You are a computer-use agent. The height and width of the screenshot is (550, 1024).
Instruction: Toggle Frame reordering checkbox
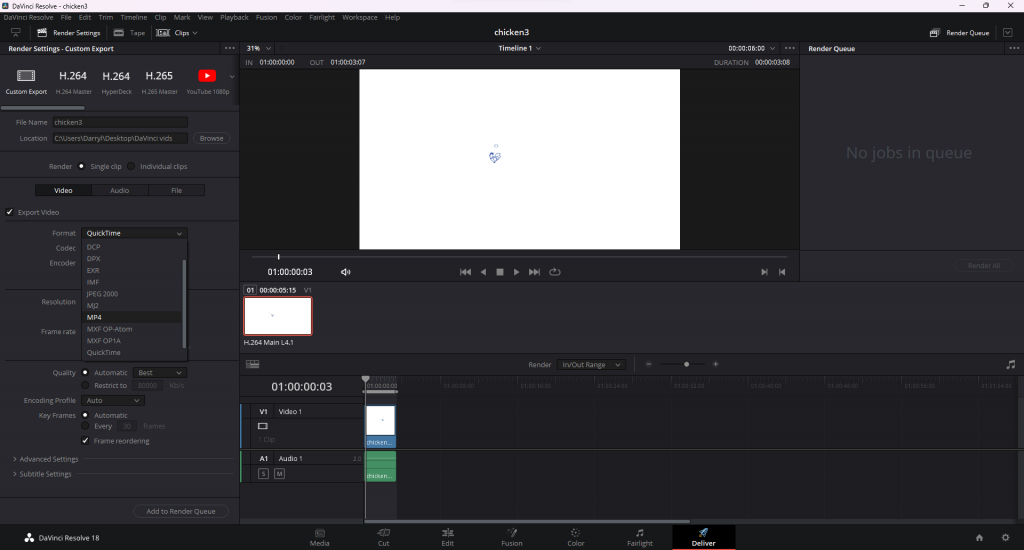pyautogui.click(x=85, y=441)
